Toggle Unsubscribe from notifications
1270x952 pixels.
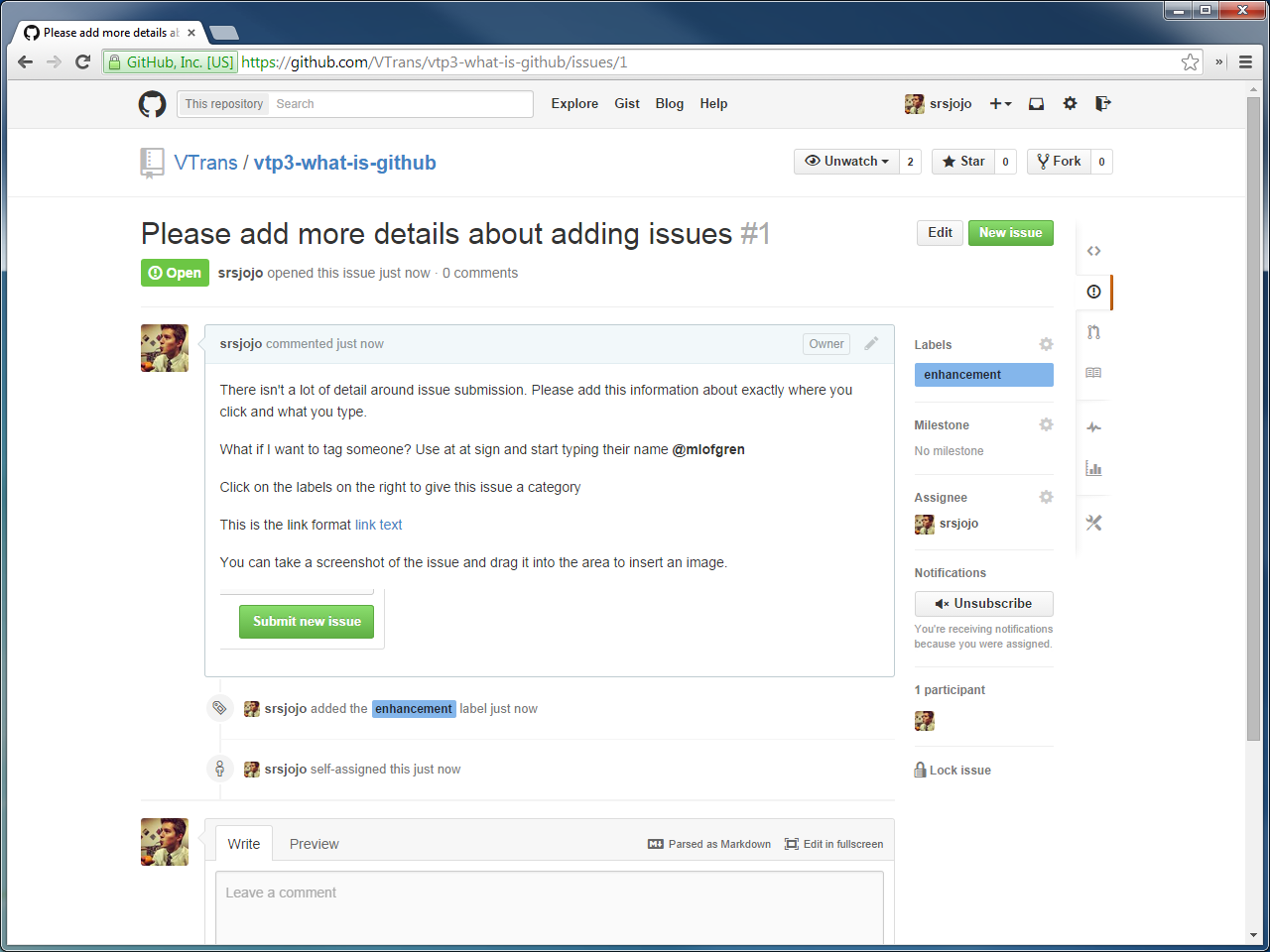click(x=983, y=604)
